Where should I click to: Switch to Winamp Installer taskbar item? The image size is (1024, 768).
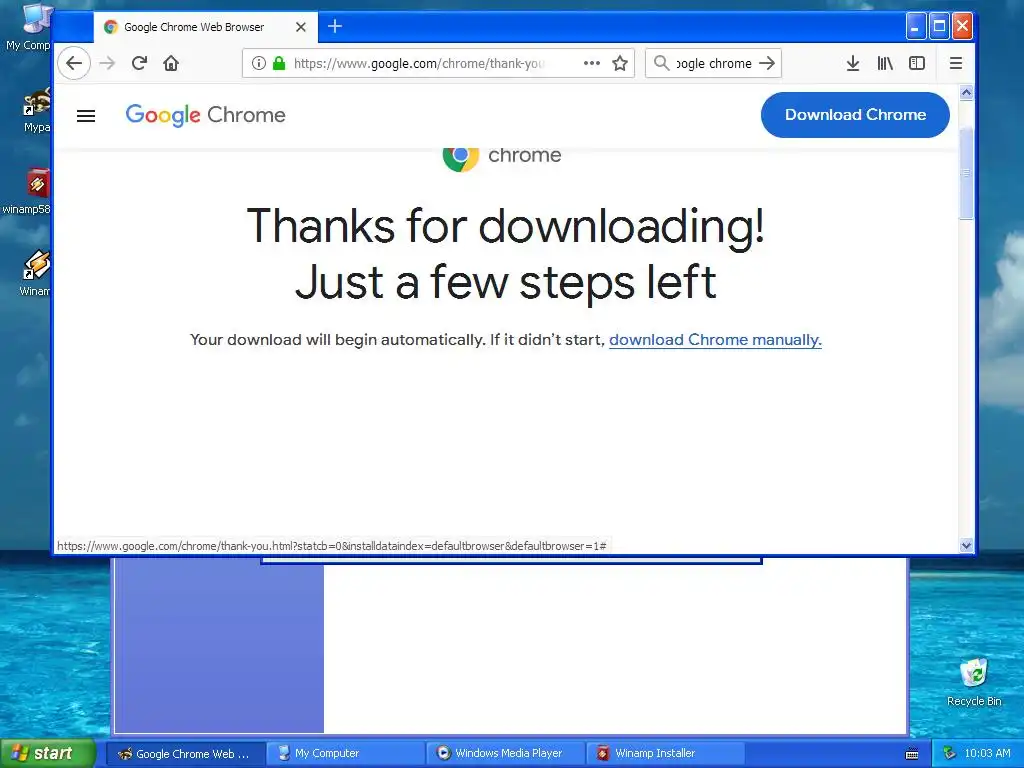click(x=666, y=754)
